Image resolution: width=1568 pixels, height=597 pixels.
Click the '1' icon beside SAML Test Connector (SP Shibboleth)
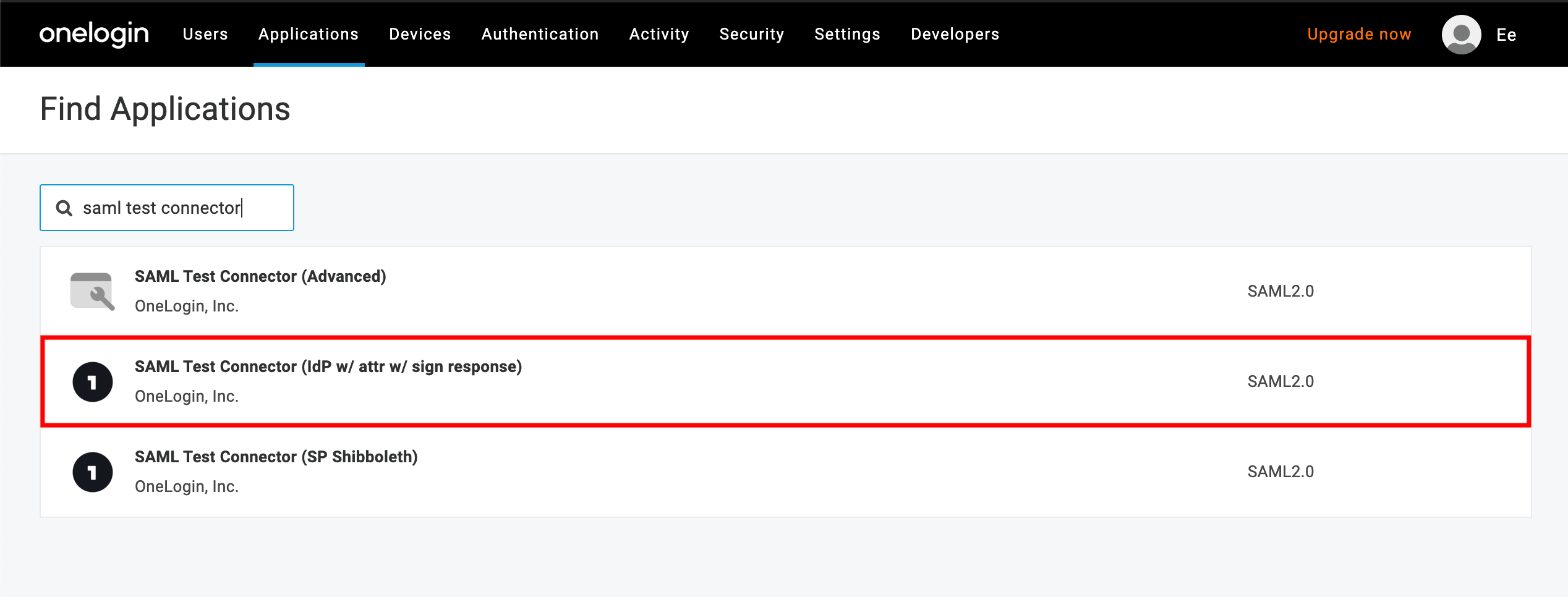coord(93,472)
